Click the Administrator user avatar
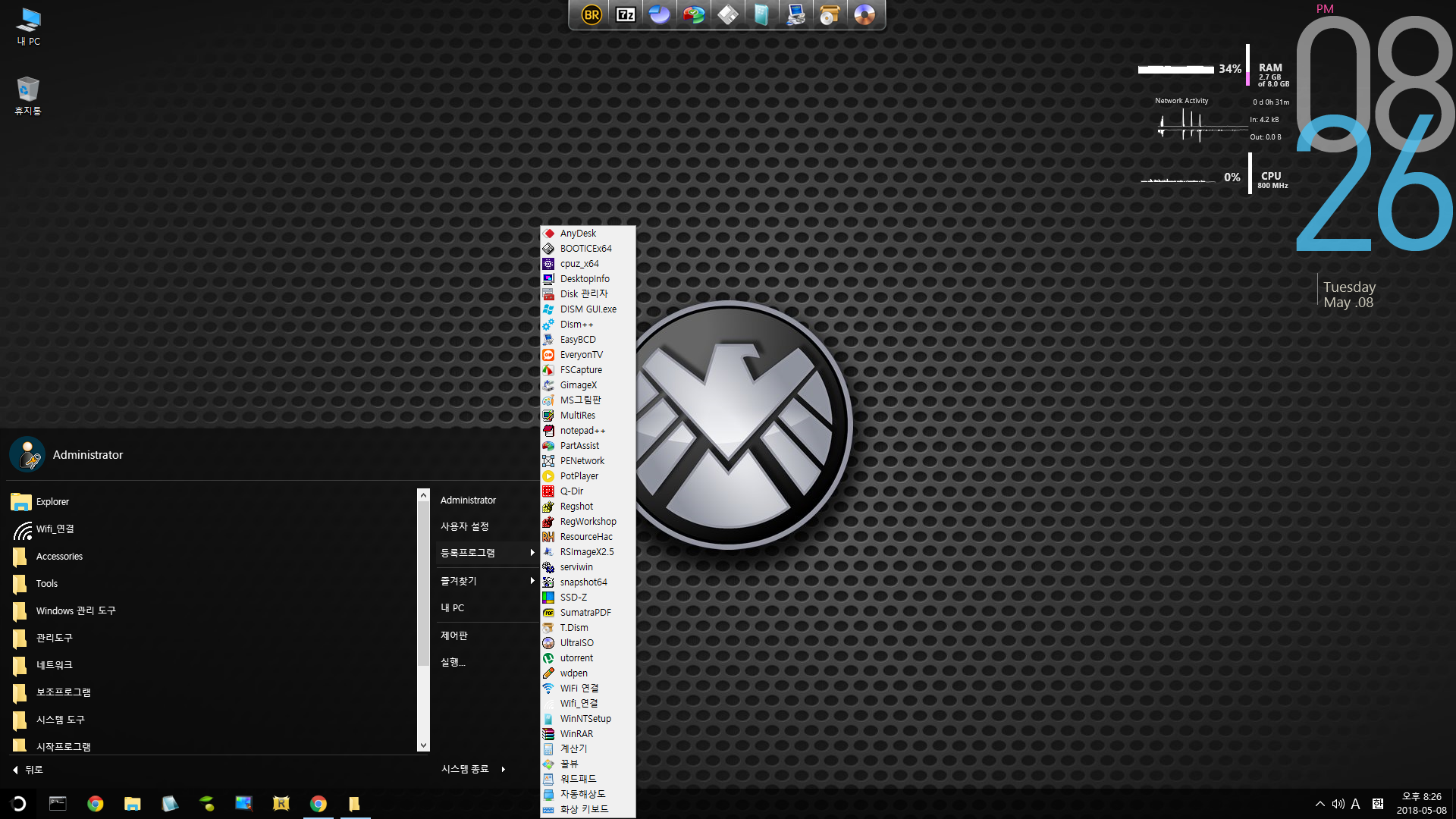The width and height of the screenshot is (1456, 819). (27, 455)
